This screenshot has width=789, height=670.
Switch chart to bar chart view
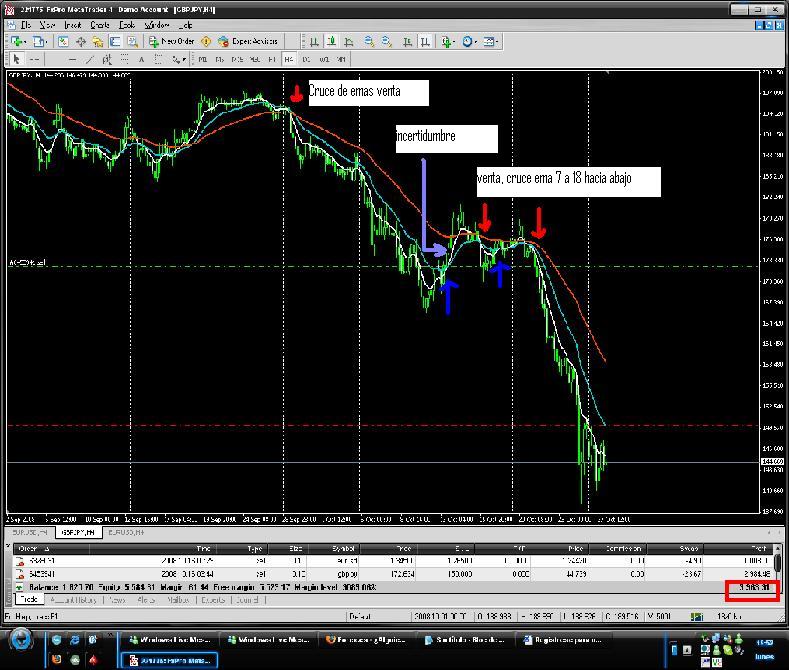(x=314, y=42)
